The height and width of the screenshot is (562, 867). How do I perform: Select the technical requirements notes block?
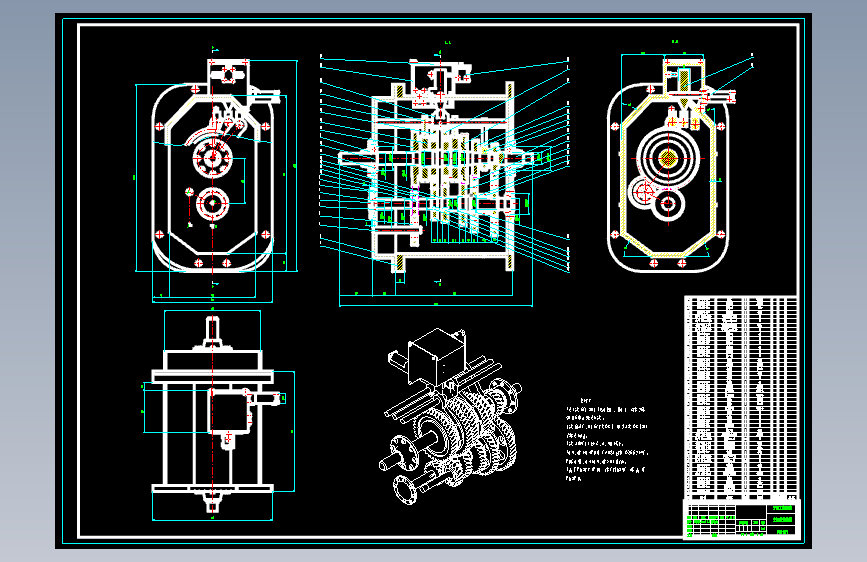coord(607,440)
